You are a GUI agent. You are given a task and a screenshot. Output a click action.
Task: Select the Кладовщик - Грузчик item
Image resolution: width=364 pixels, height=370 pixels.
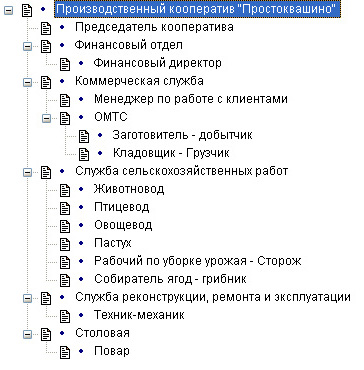[171, 153]
